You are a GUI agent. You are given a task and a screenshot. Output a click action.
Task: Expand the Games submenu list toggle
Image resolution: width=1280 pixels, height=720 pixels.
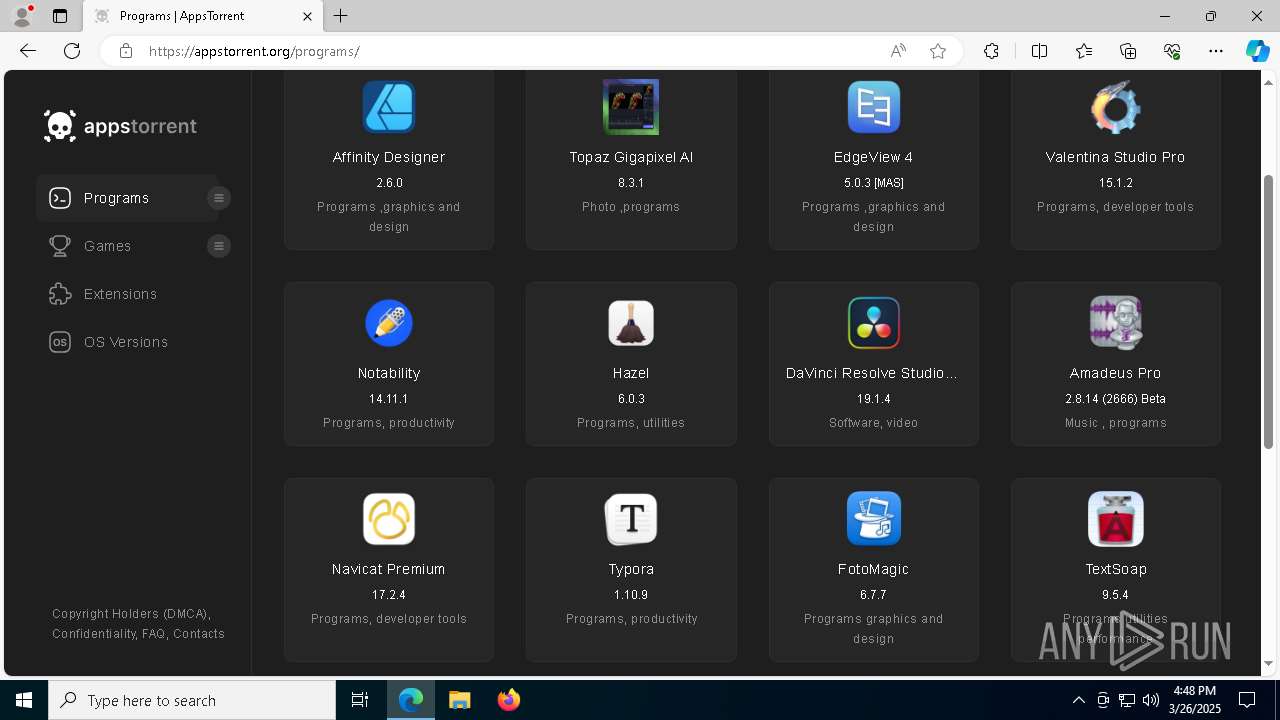[219, 246]
